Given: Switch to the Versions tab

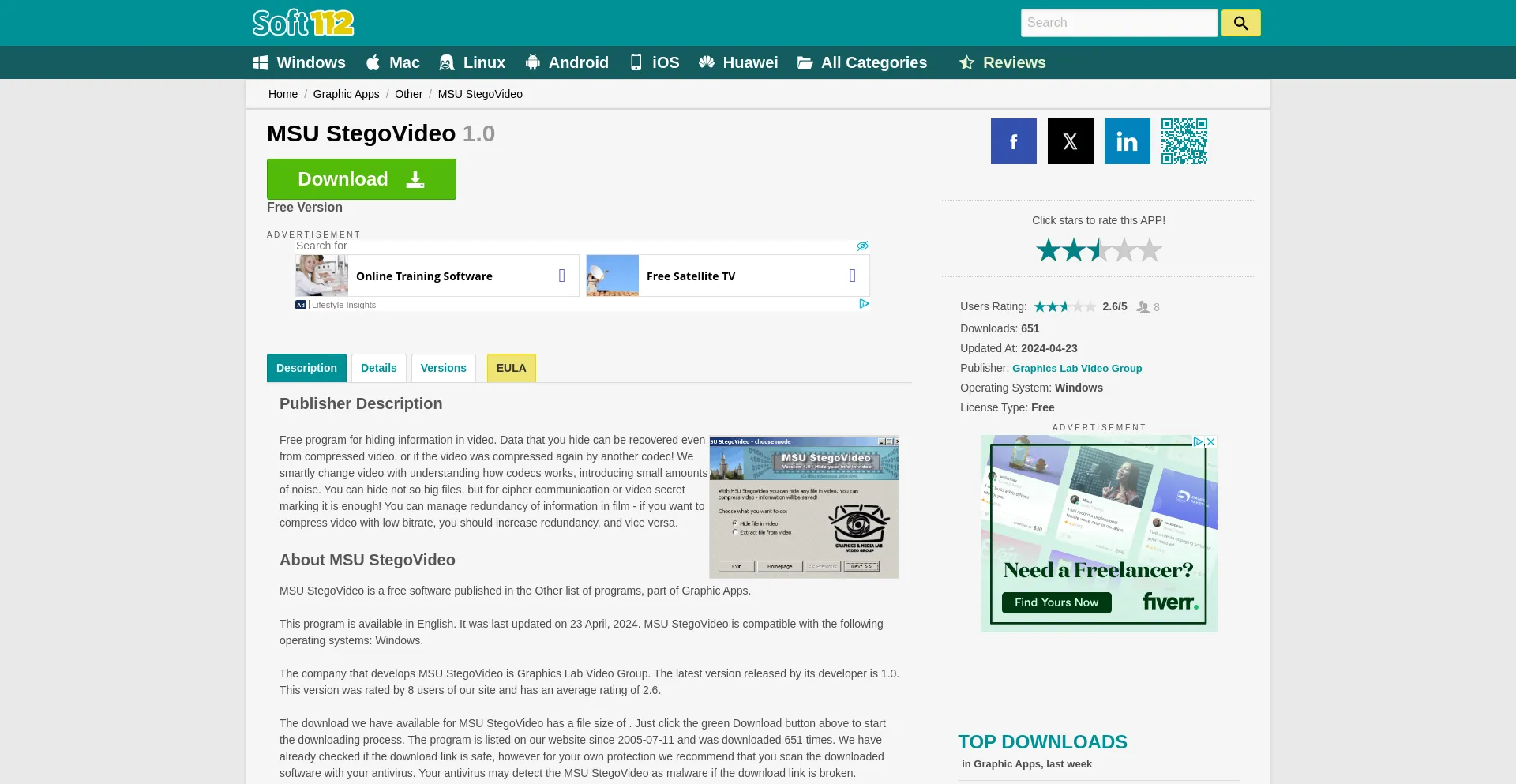Looking at the screenshot, I should (444, 368).
